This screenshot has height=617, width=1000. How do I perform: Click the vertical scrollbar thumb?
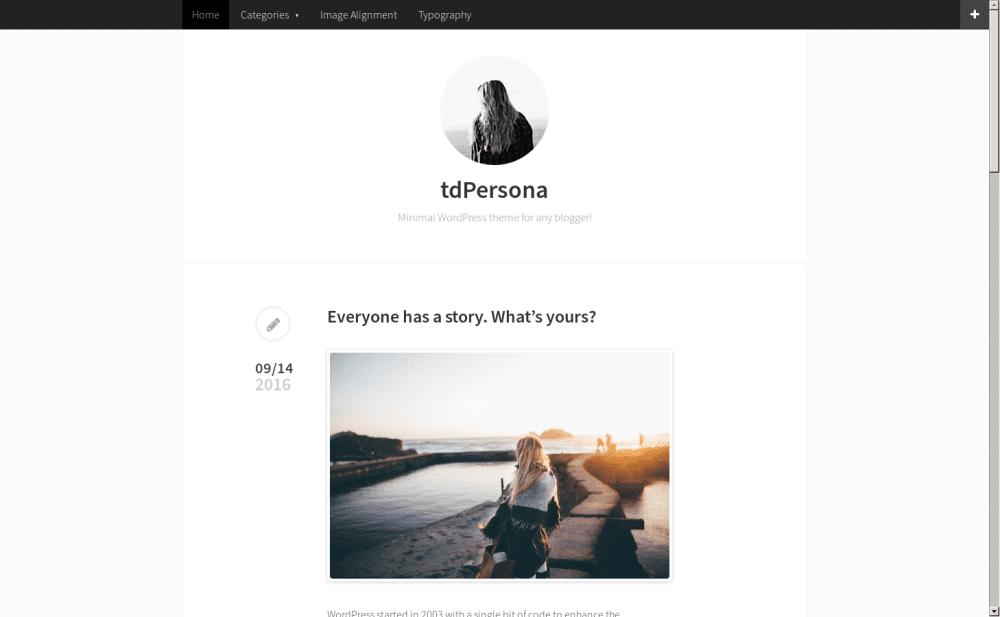(994, 90)
